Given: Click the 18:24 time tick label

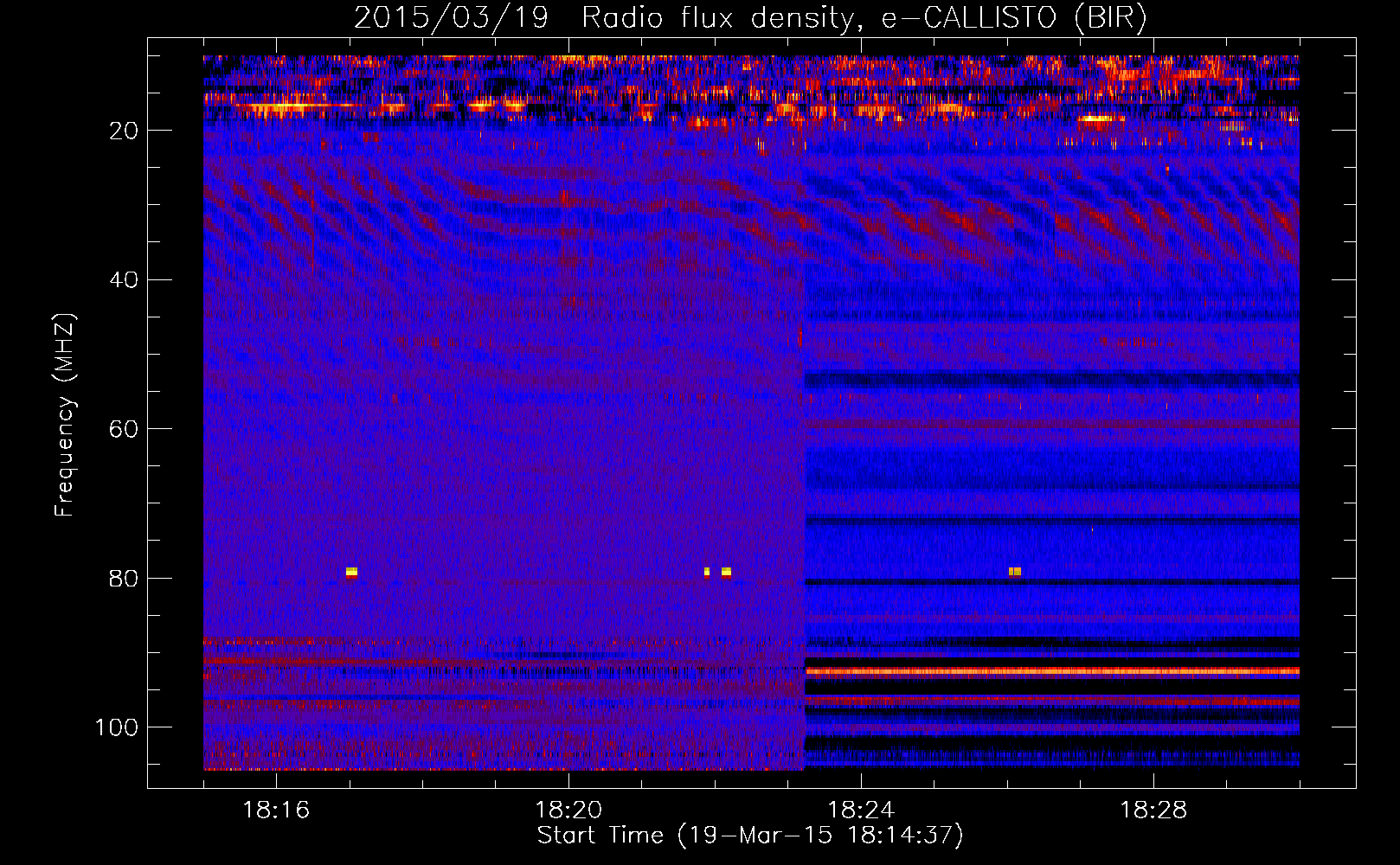Looking at the screenshot, I should (861, 810).
